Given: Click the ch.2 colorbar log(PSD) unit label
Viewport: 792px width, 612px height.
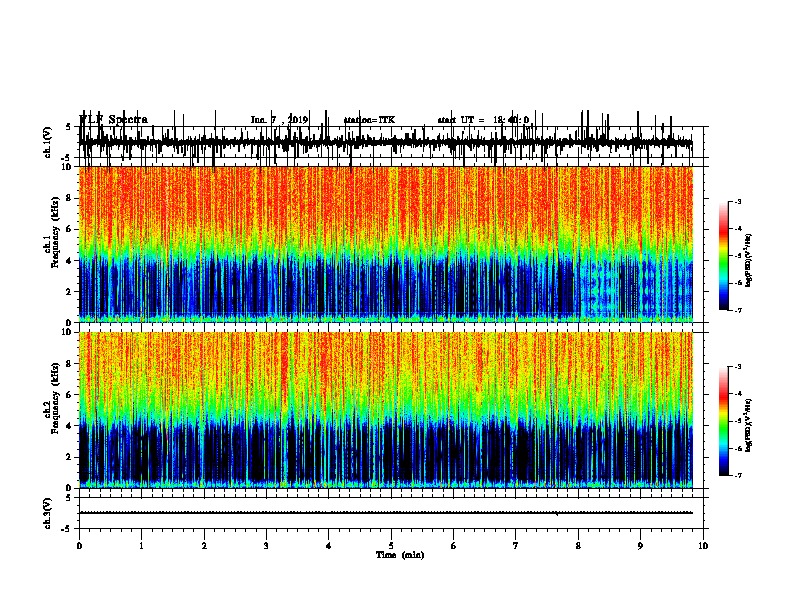Looking at the screenshot, I should click(748, 425).
